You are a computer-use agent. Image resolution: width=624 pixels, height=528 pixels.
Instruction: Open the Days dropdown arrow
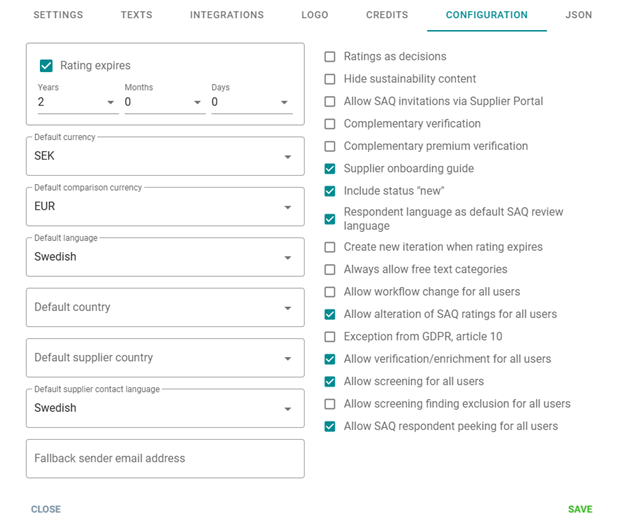click(x=285, y=102)
